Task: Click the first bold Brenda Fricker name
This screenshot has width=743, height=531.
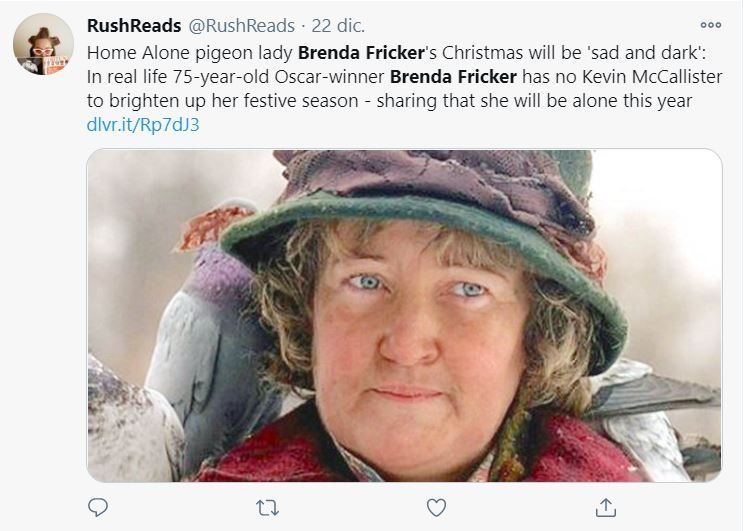Action: (361, 51)
